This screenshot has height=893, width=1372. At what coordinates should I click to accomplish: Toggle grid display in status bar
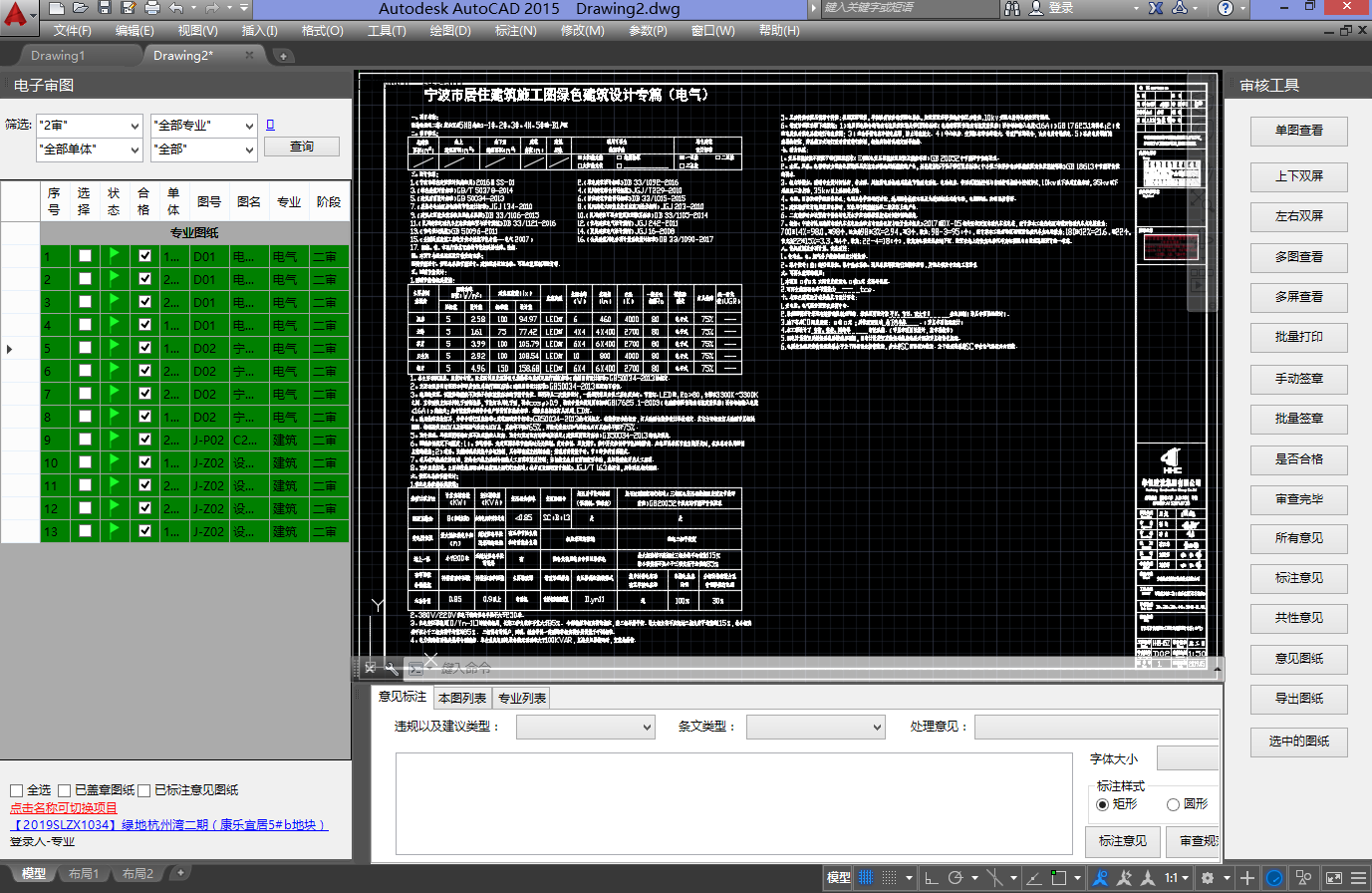(x=866, y=877)
